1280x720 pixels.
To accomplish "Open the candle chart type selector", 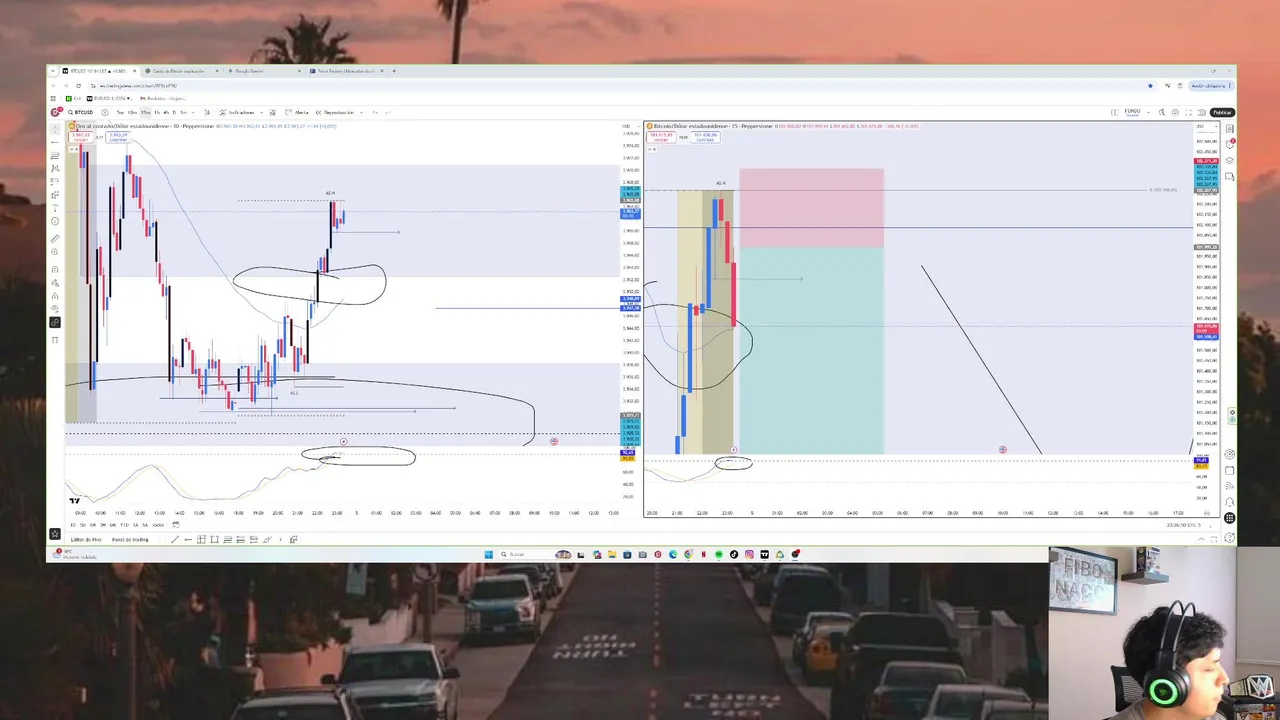I will tap(207, 112).
